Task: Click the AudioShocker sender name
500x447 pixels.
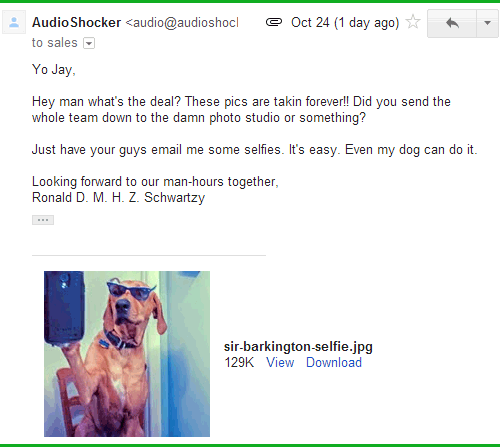Action: point(76,23)
